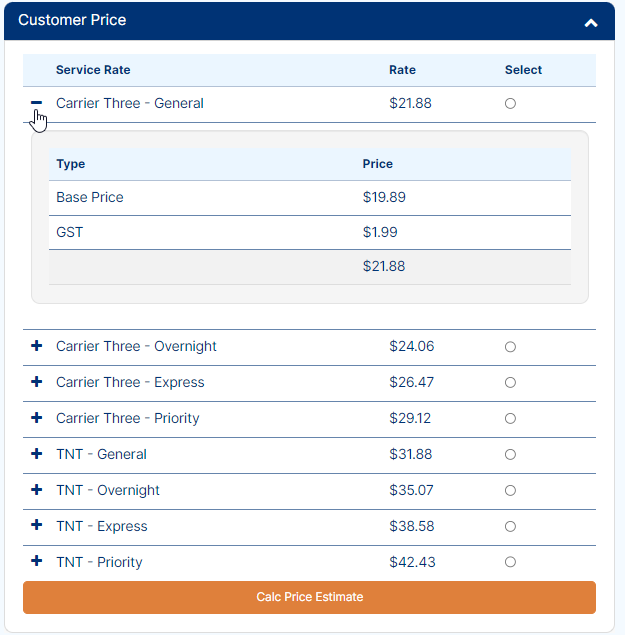
Task: Choose TNT - Overnight radio option
Action: (510, 490)
